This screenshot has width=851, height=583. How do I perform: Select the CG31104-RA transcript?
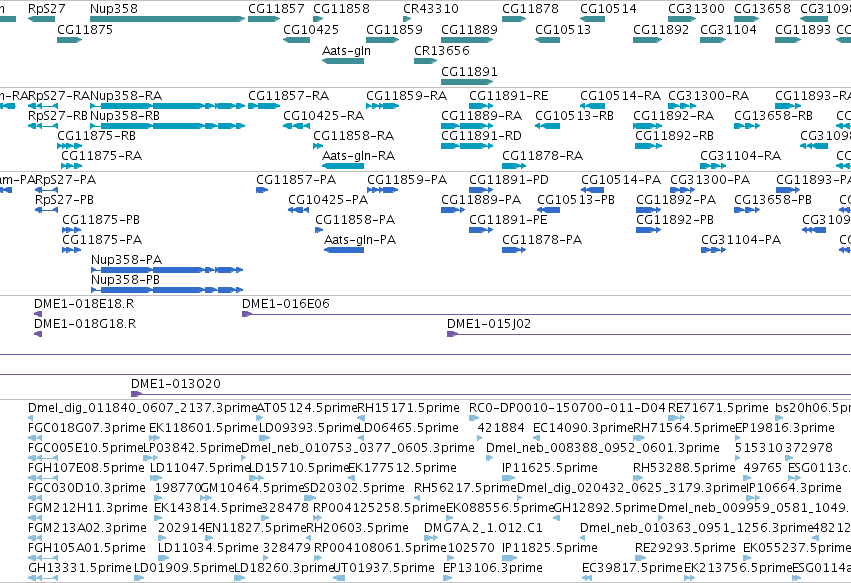(713, 166)
